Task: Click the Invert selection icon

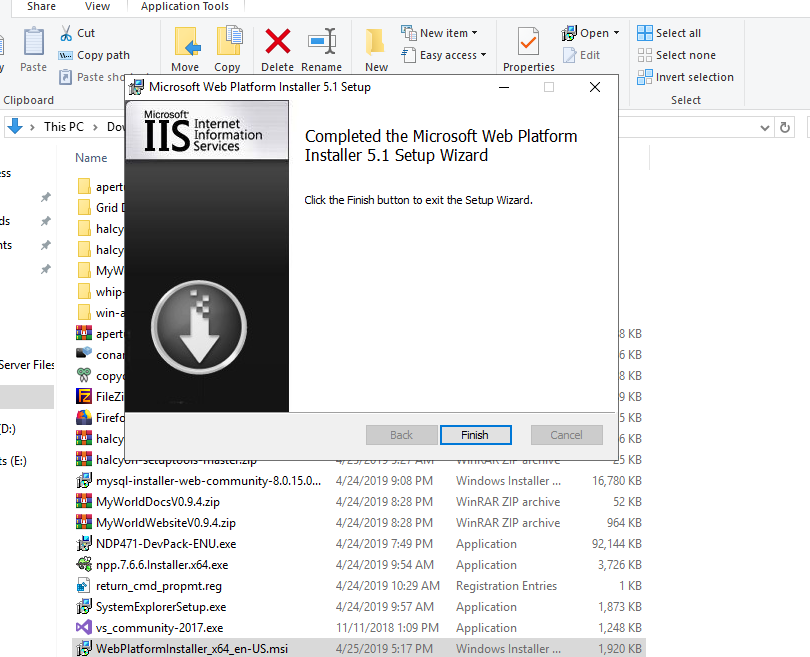Action: (x=645, y=77)
